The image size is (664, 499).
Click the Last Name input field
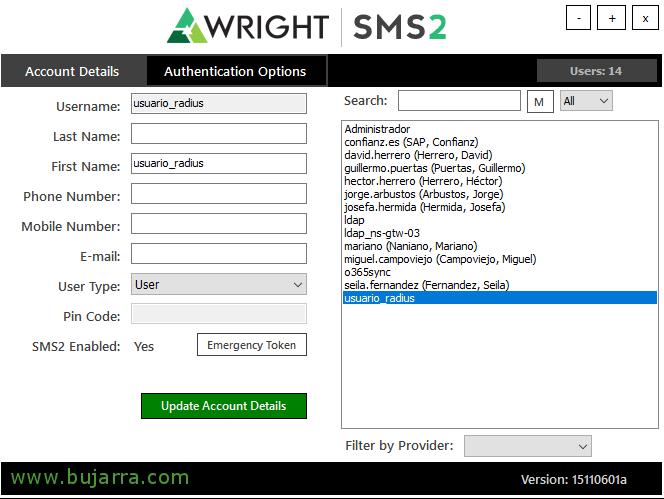pos(219,133)
